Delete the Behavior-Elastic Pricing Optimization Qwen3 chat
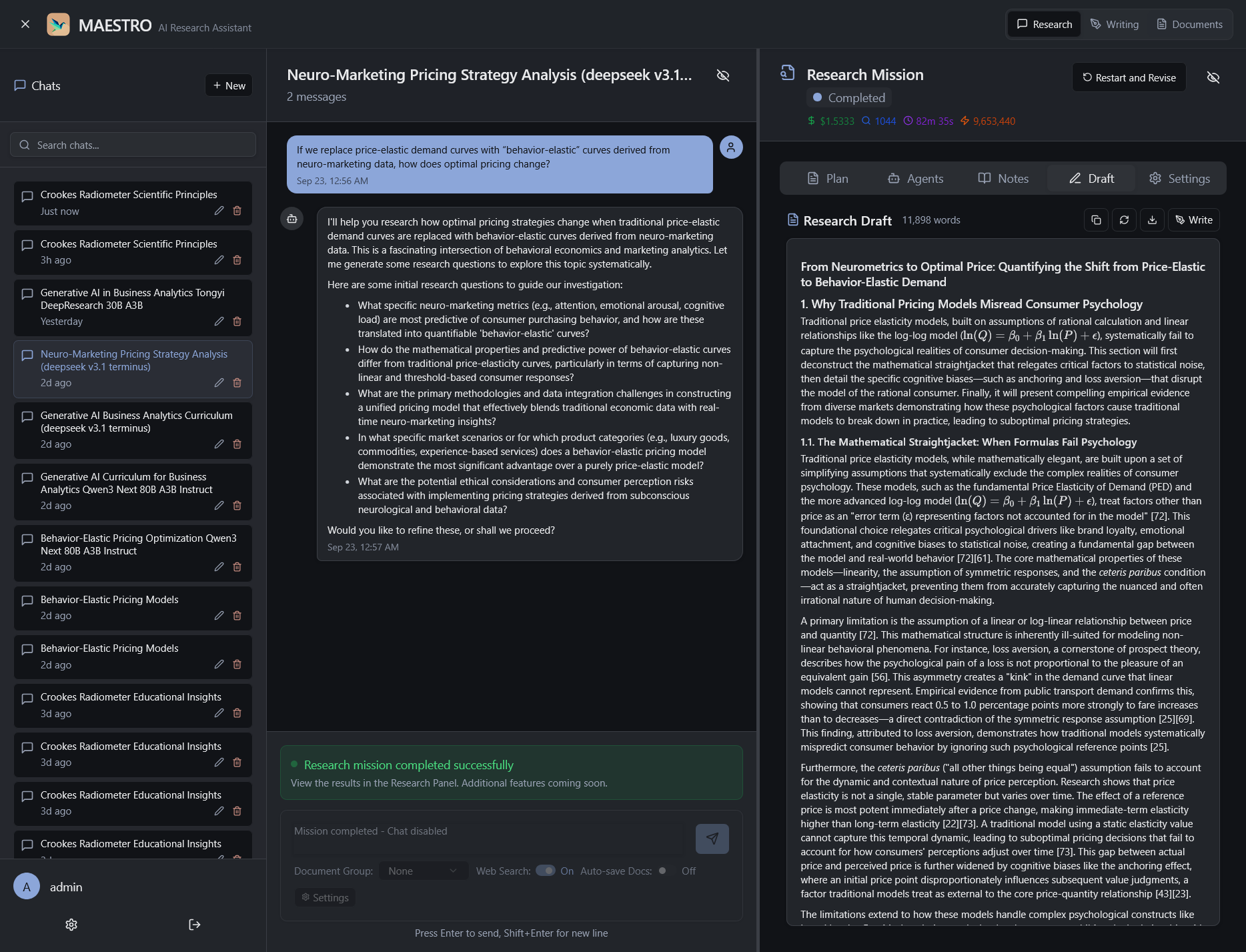 (237, 567)
